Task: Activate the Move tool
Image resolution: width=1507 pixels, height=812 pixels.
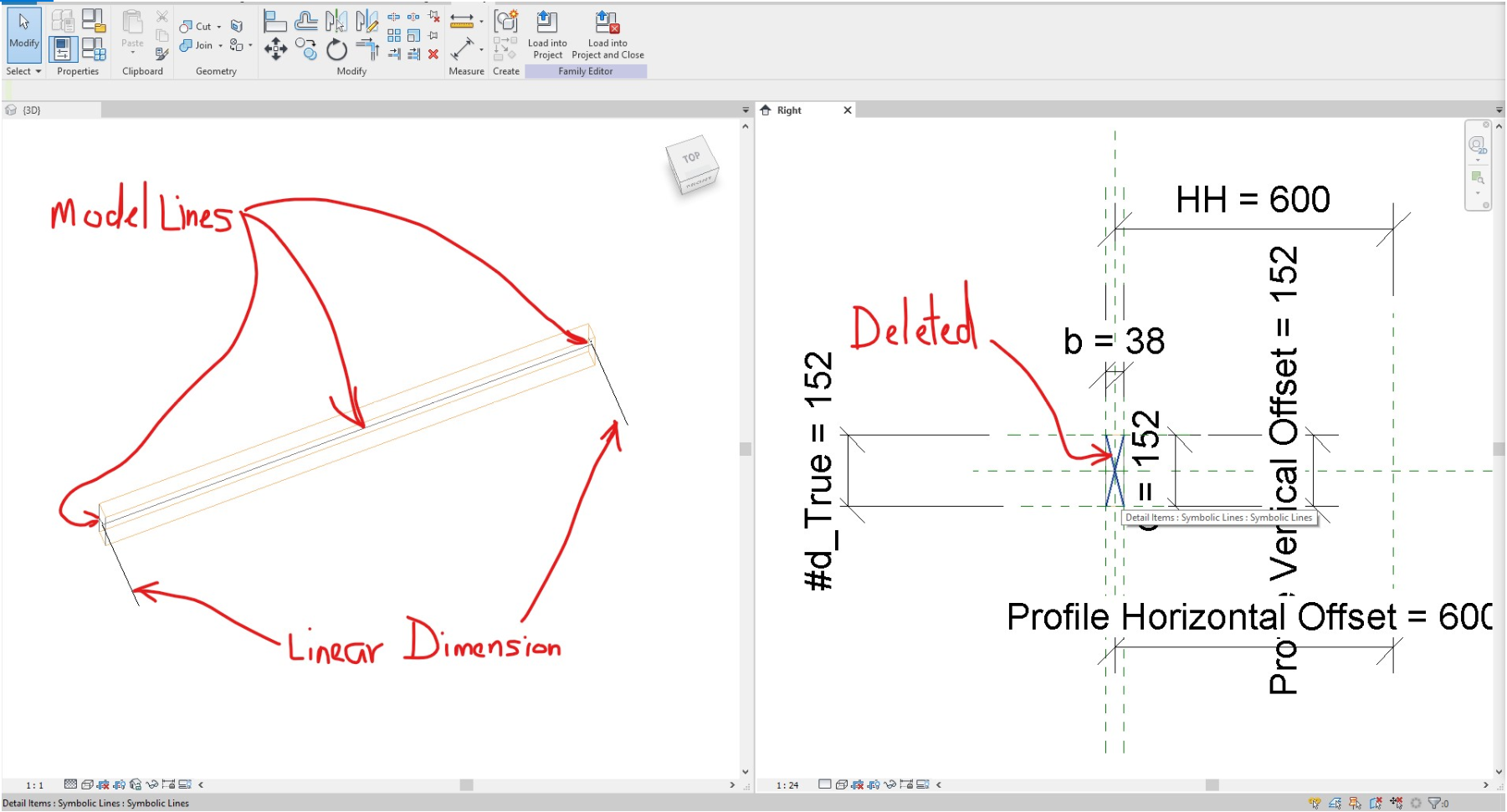Action: coord(276,49)
